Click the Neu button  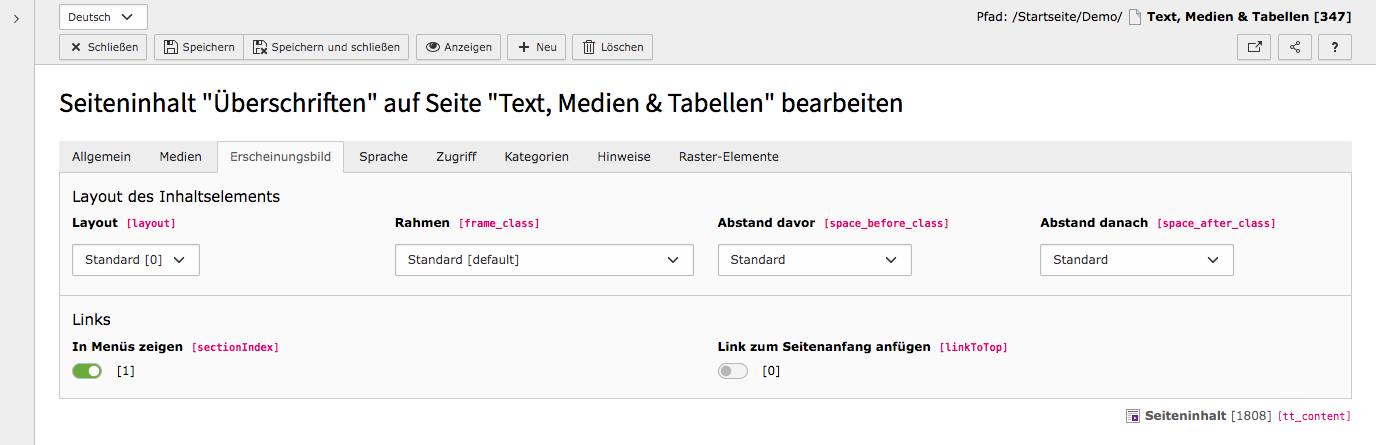537,47
